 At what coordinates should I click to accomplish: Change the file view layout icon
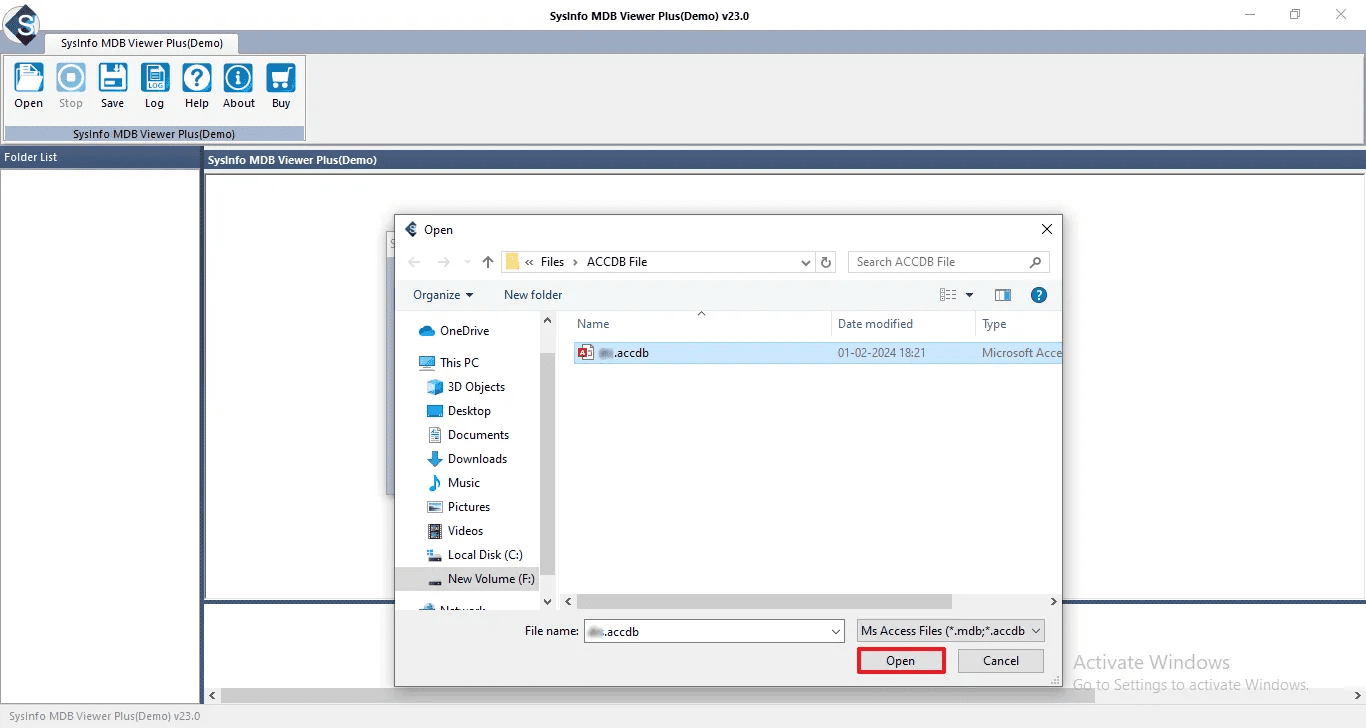949,295
